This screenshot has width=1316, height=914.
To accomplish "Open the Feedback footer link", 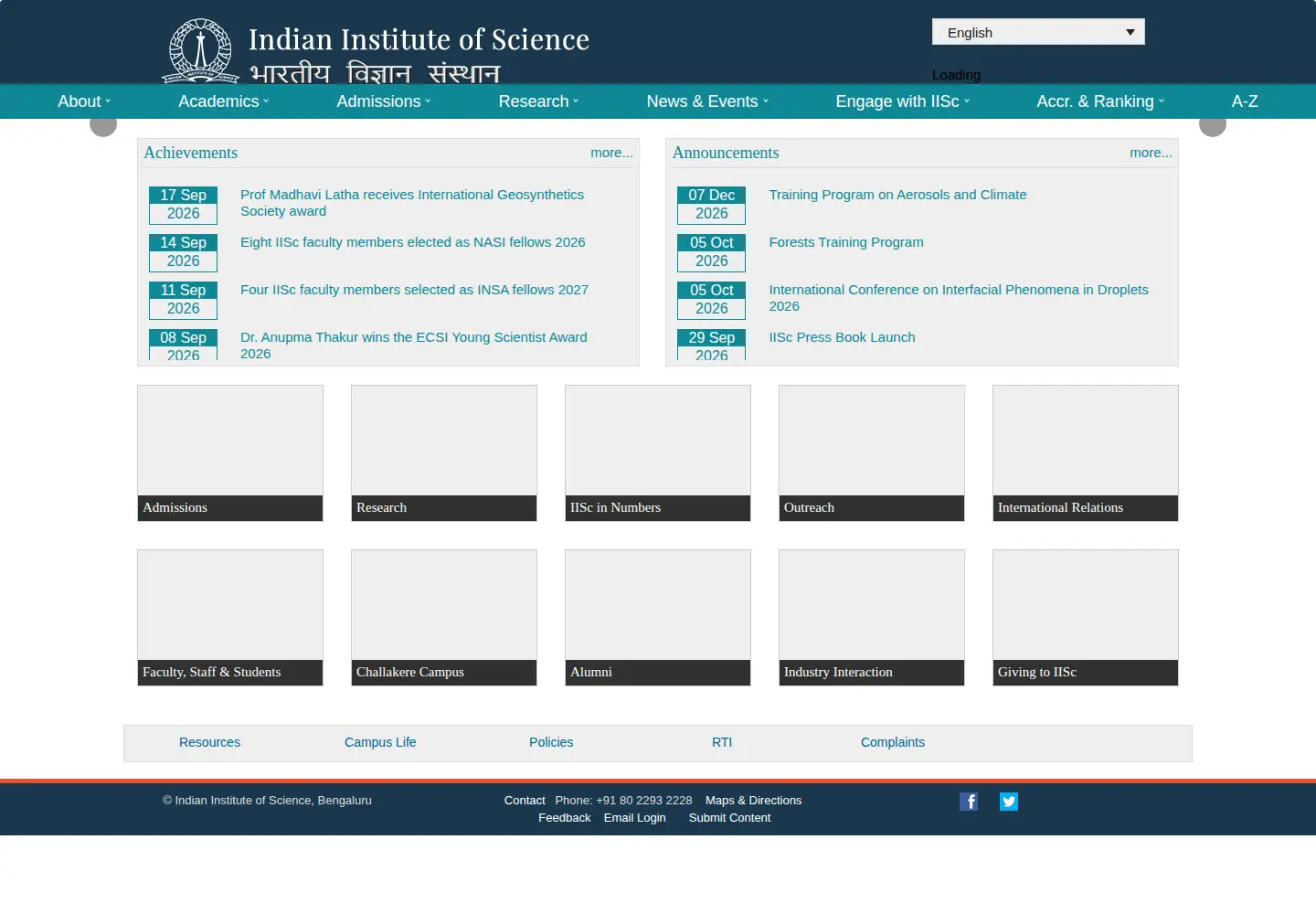I will 564,818.
